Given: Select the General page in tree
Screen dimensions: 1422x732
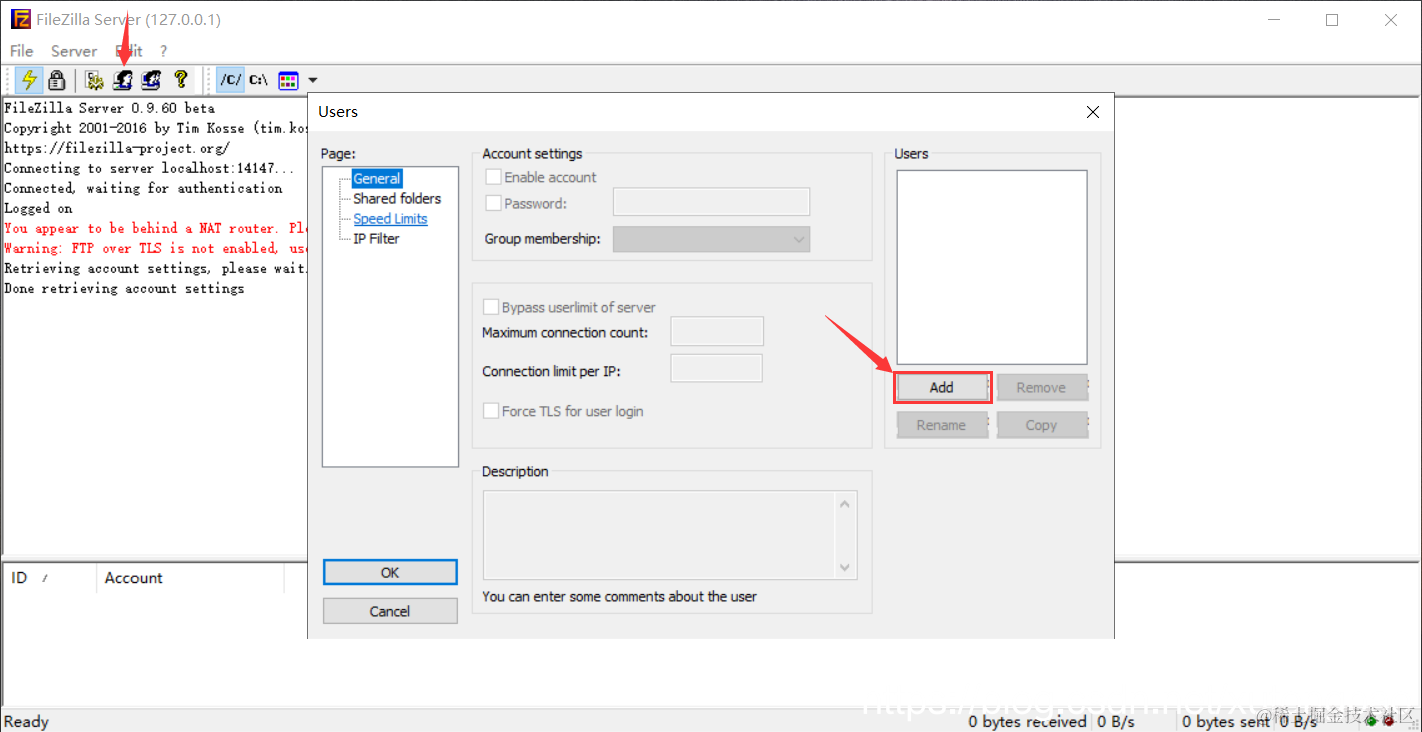Looking at the screenshot, I should (377, 179).
